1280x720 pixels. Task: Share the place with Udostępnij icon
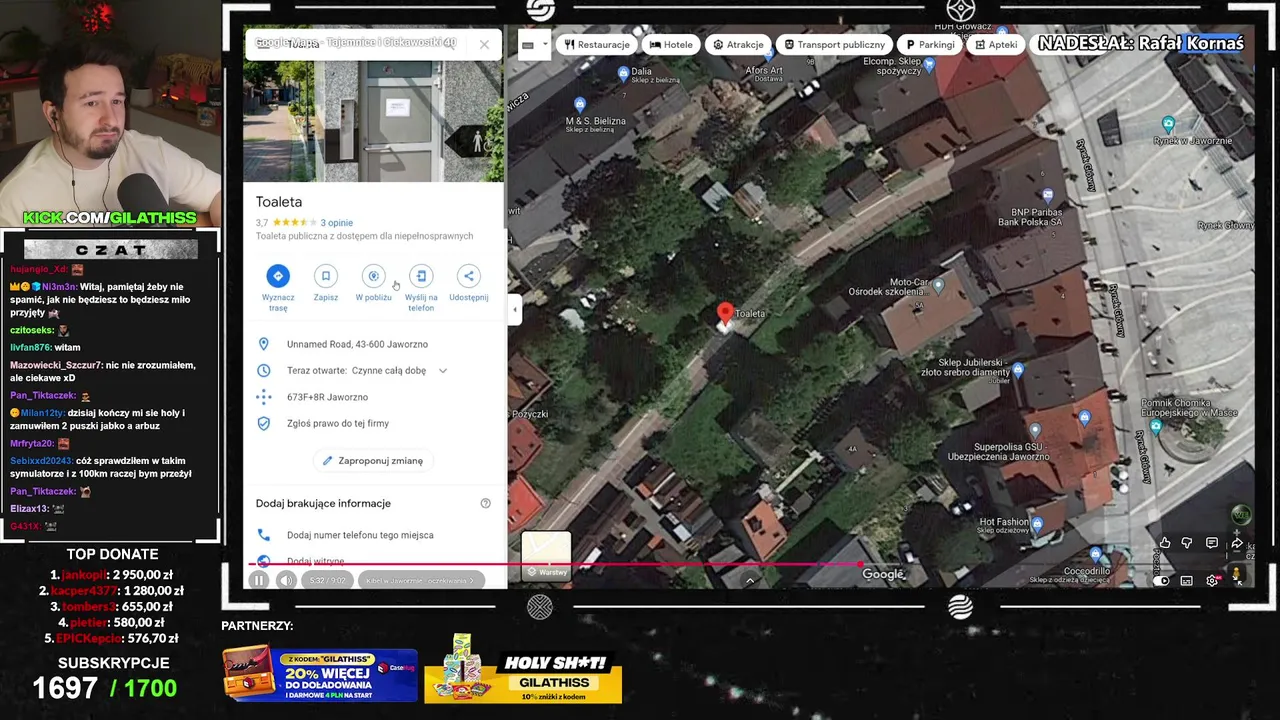click(468, 276)
